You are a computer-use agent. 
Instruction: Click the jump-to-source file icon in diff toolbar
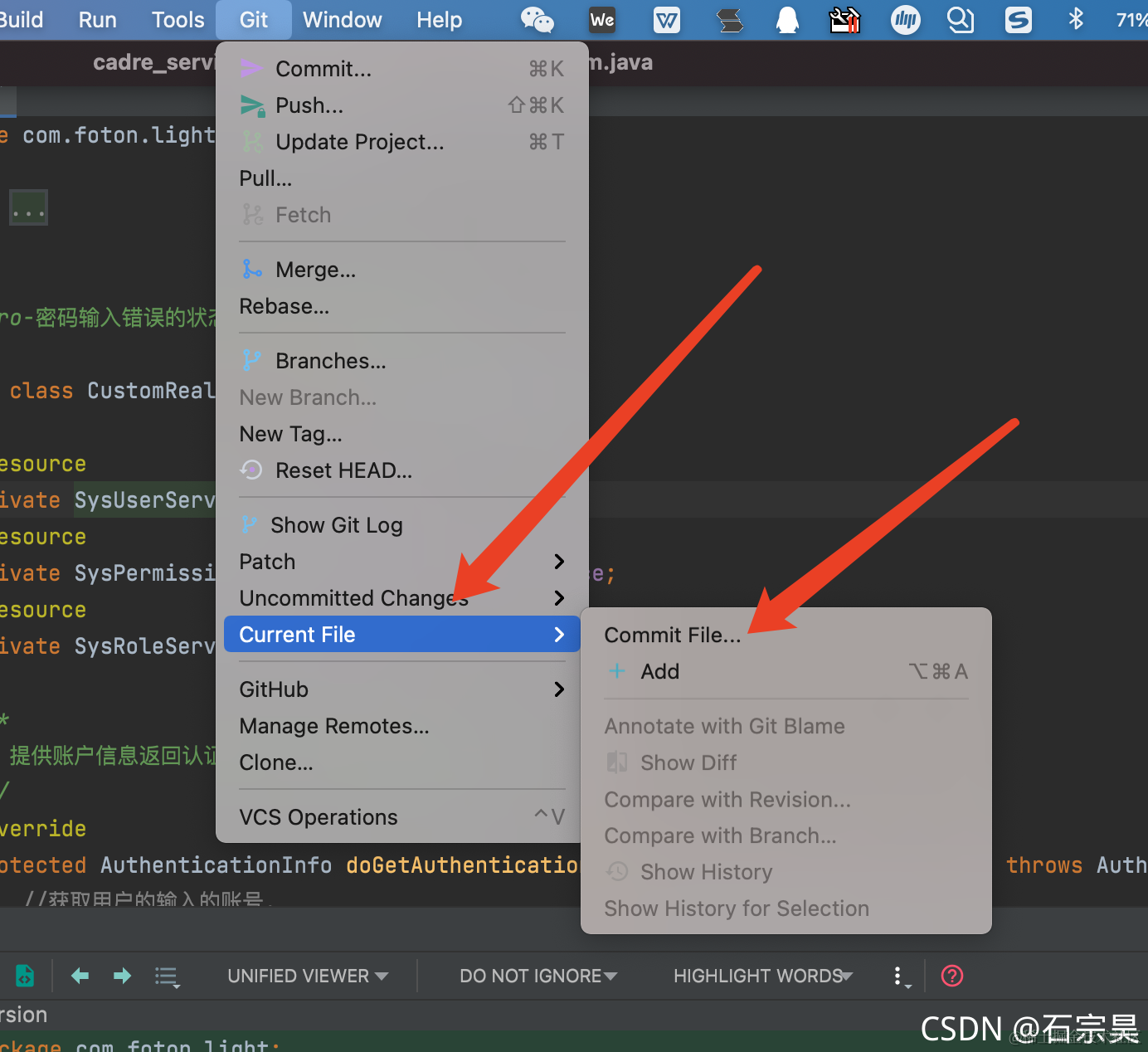25,976
